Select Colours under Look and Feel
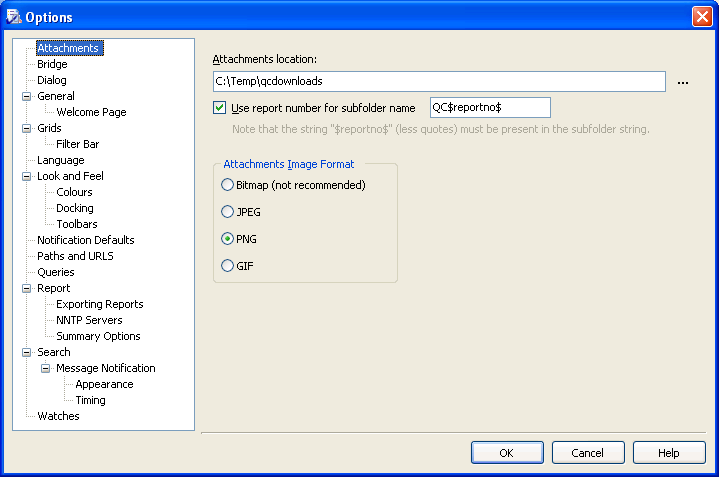719x477 pixels. [x=74, y=192]
